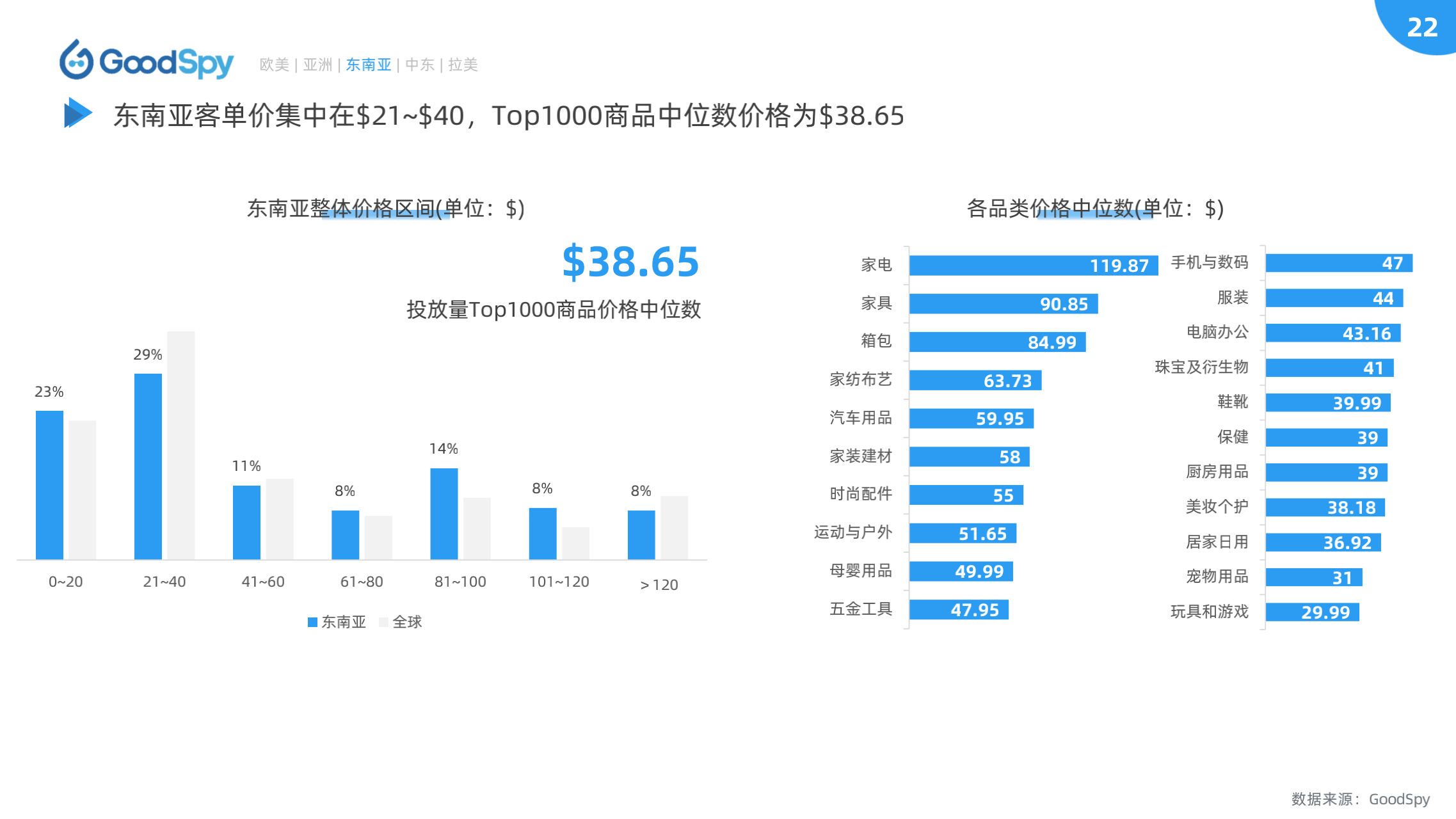This screenshot has height=819, width=1456.
Task: Switch to the 亚洲 region tab
Action: [x=317, y=65]
